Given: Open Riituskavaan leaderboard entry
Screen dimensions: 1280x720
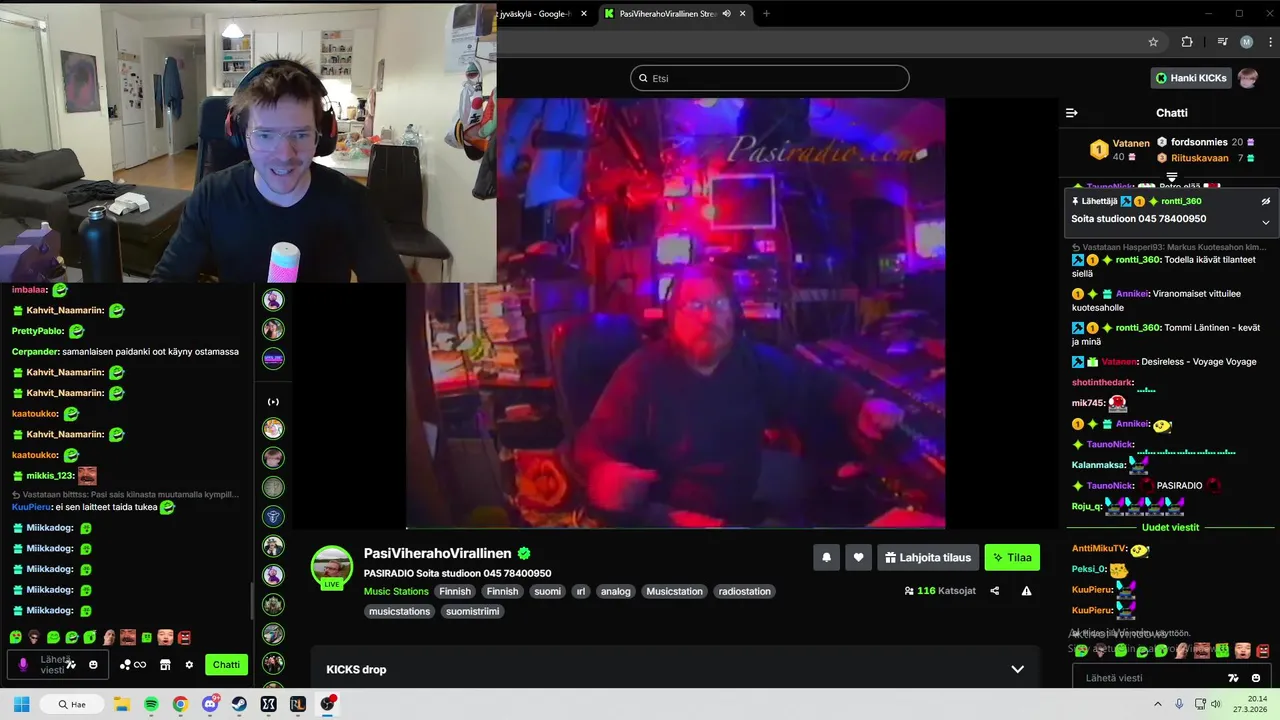Looking at the screenshot, I should (x=1205, y=158).
